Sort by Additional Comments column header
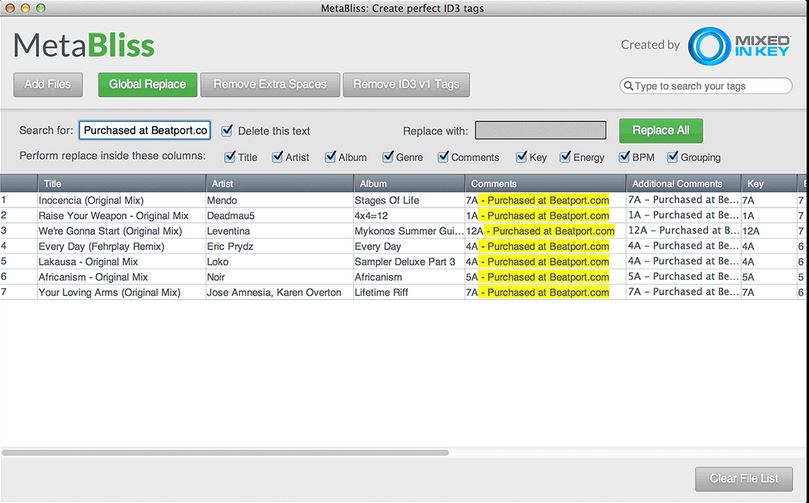Screen dimensions: 809x503 coord(684,184)
